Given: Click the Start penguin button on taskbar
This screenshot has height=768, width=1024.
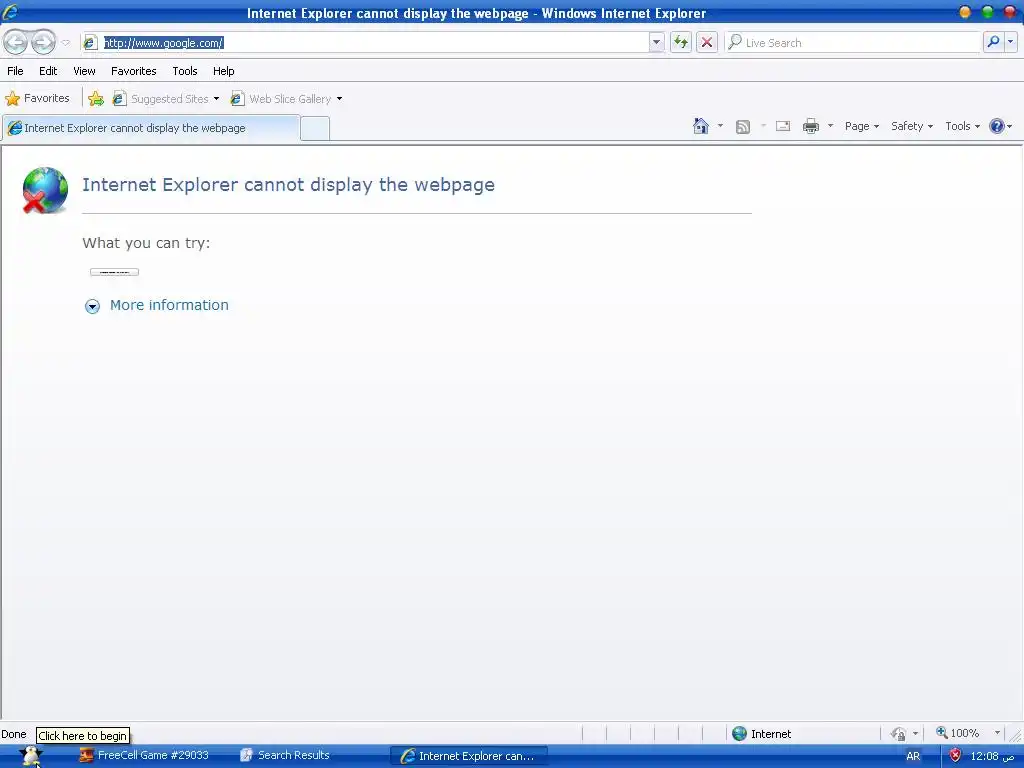Looking at the screenshot, I should click(x=31, y=756).
